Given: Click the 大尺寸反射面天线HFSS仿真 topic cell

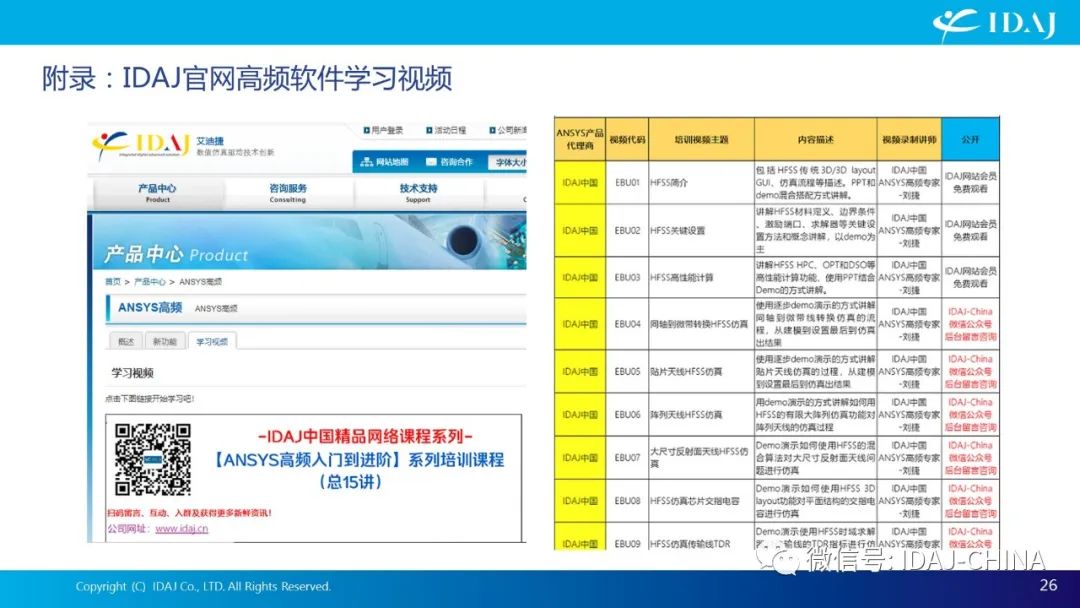Looking at the screenshot, I should point(701,457).
